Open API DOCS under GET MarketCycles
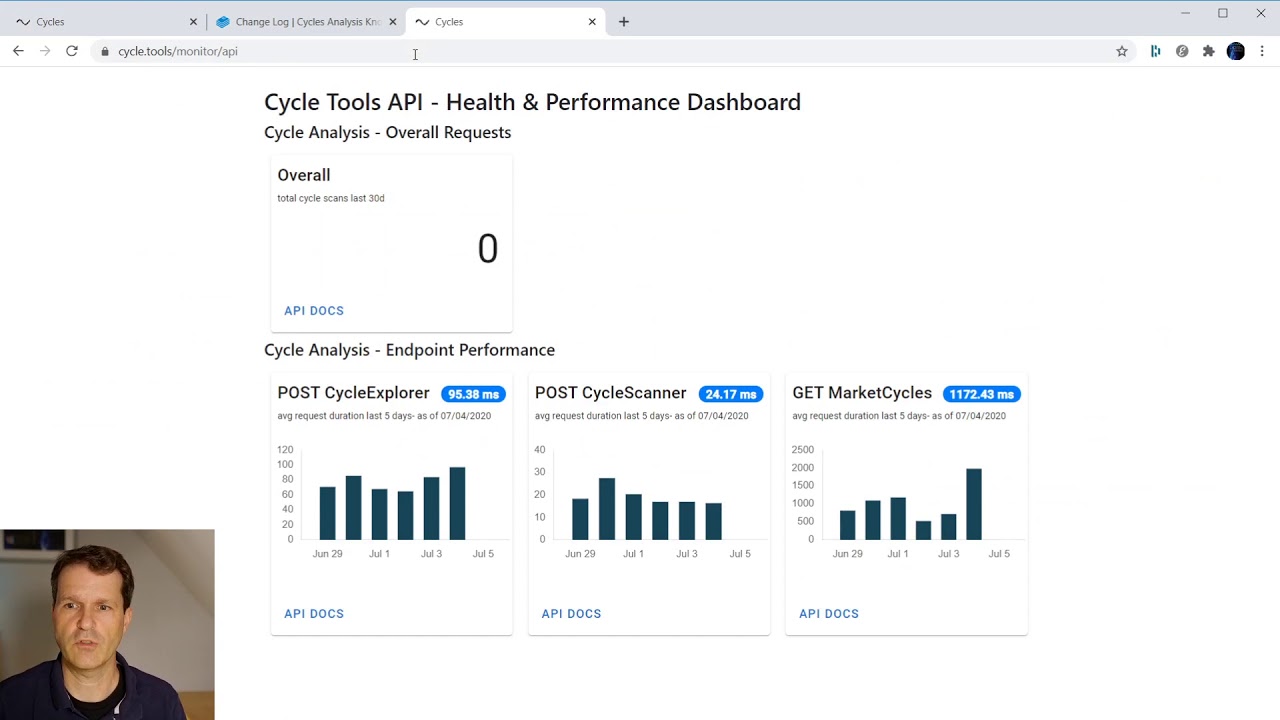Screen dimensions: 1280x720 pyautogui.click(x=829, y=614)
